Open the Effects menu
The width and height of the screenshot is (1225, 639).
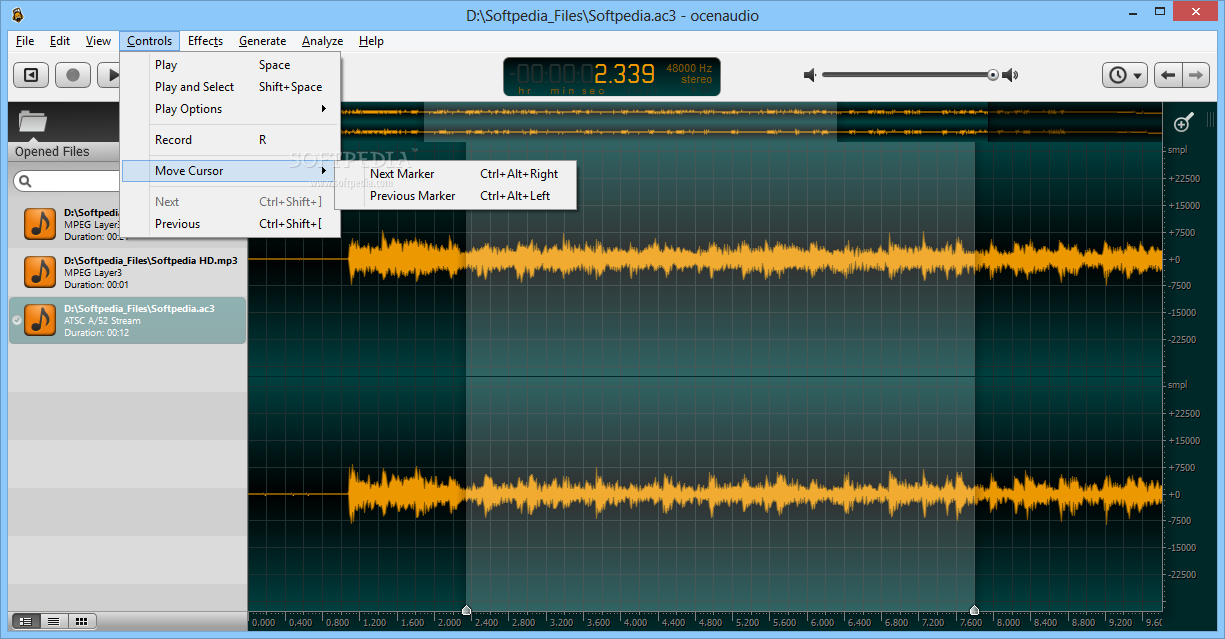pyautogui.click(x=205, y=41)
